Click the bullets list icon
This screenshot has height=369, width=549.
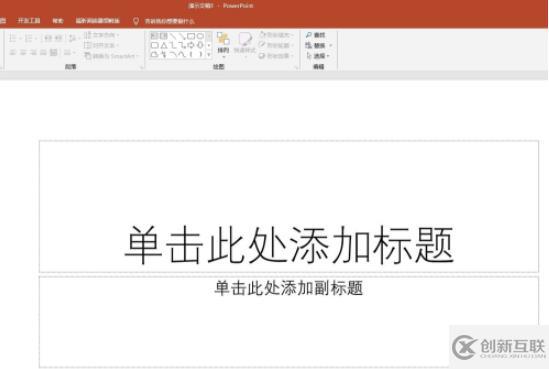pos(13,38)
